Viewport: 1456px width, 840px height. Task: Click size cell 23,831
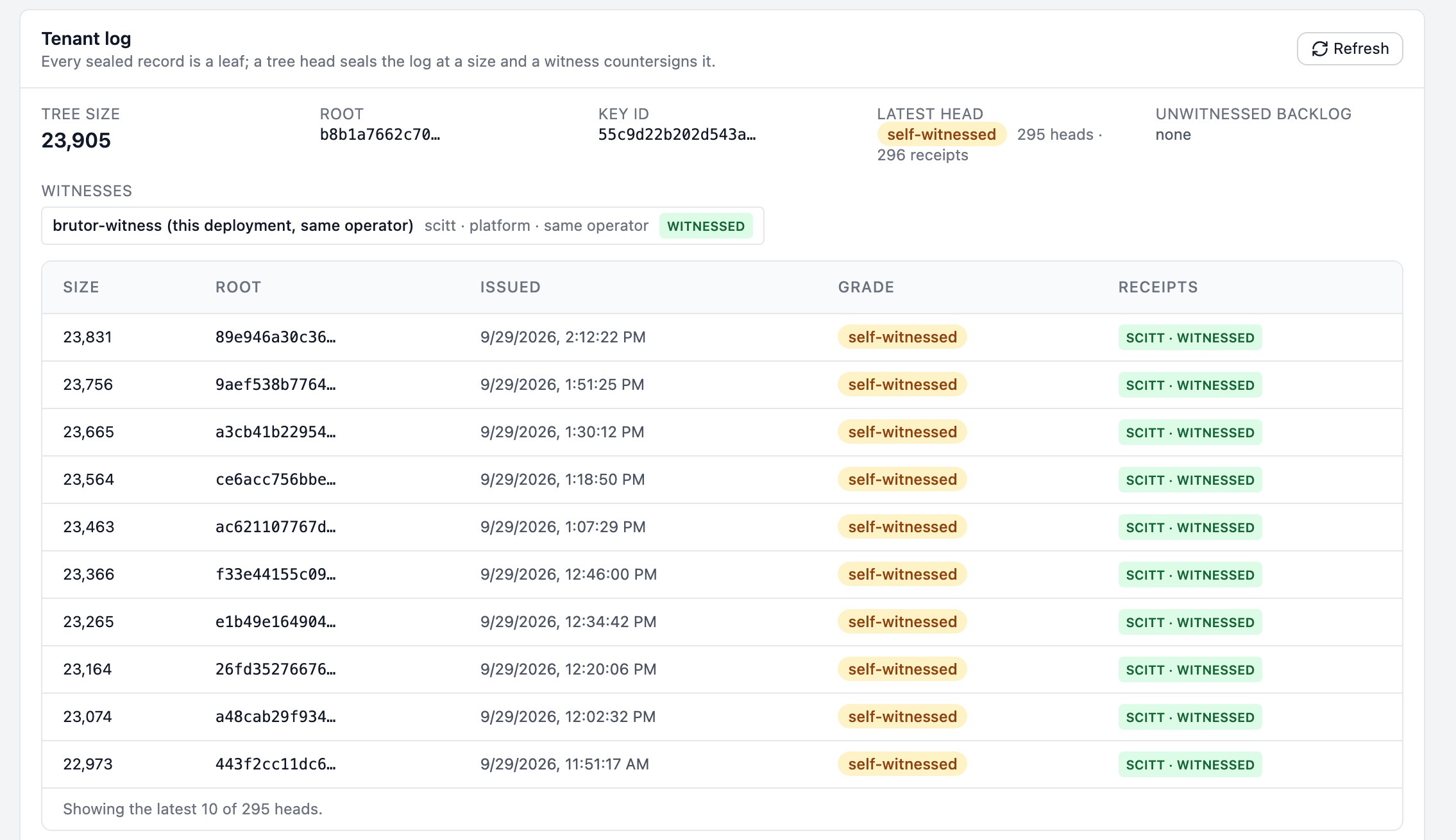(x=88, y=337)
